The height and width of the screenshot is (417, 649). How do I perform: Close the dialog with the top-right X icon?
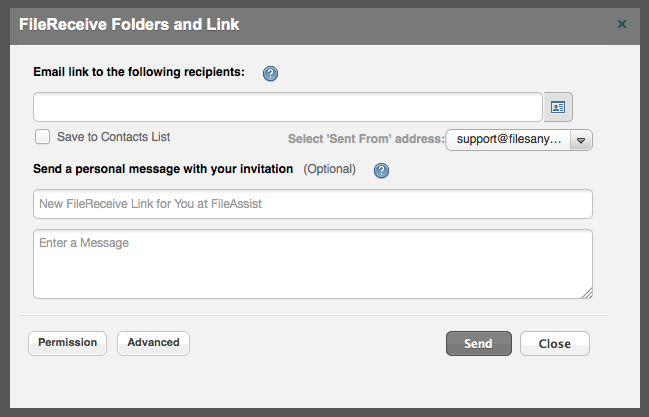(622, 23)
